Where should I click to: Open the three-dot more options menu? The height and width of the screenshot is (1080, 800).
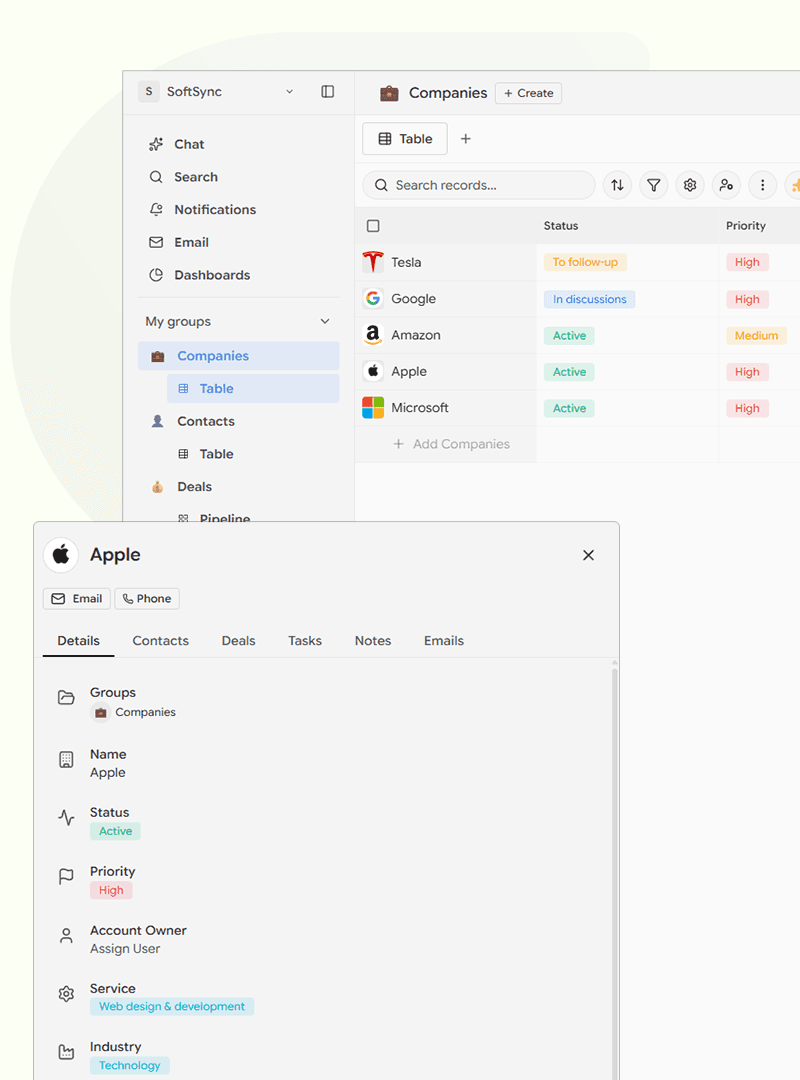click(x=762, y=185)
